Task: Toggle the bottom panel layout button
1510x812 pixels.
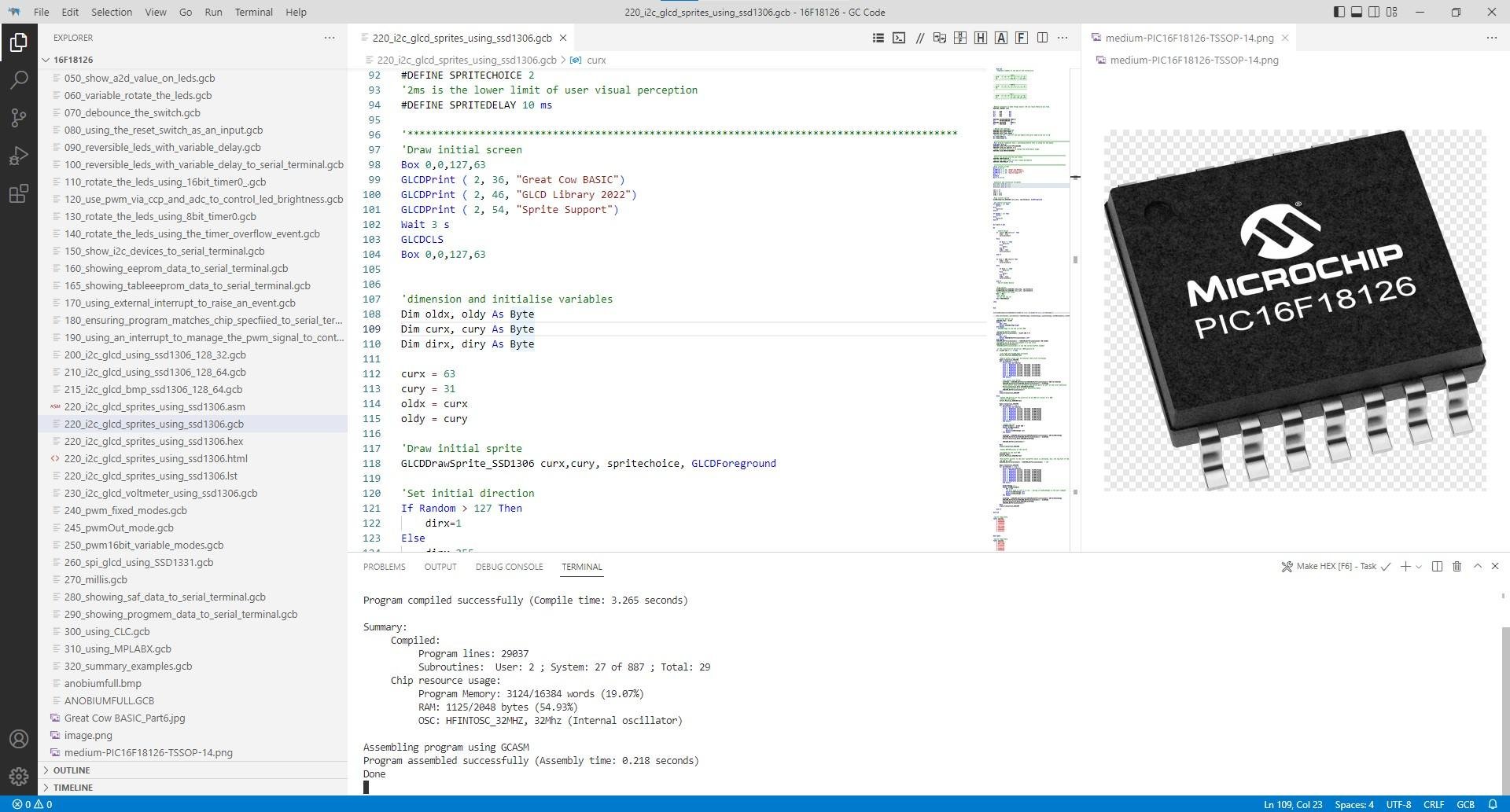Action: (1357, 12)
